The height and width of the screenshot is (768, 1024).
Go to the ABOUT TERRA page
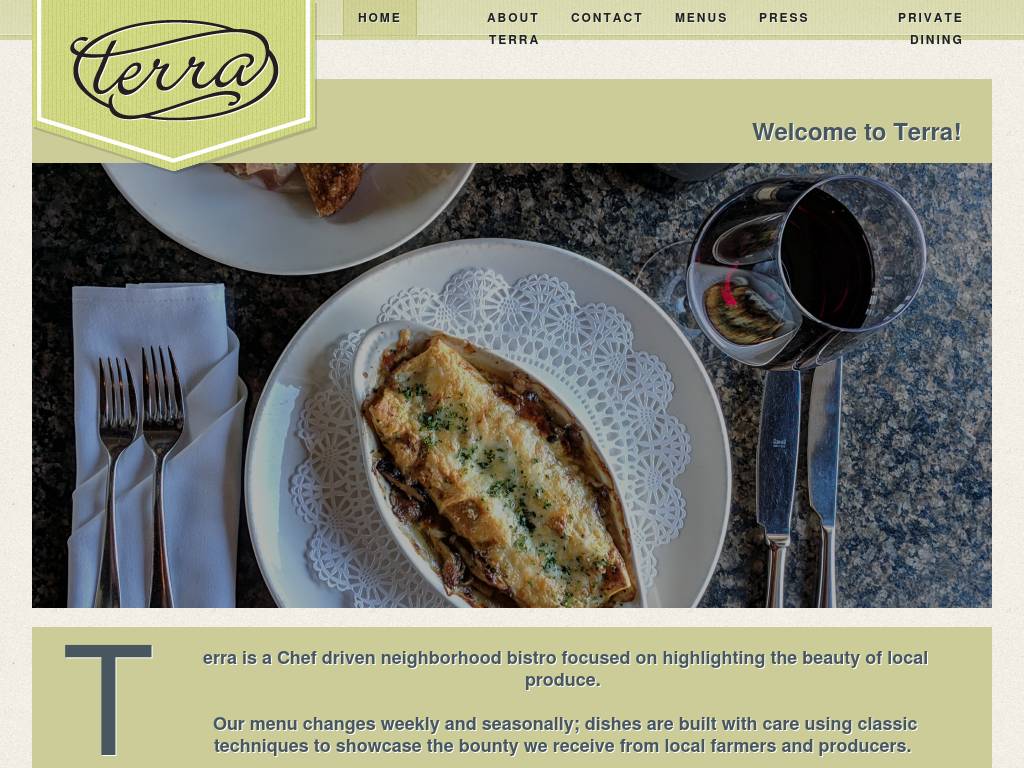point(513,29)
